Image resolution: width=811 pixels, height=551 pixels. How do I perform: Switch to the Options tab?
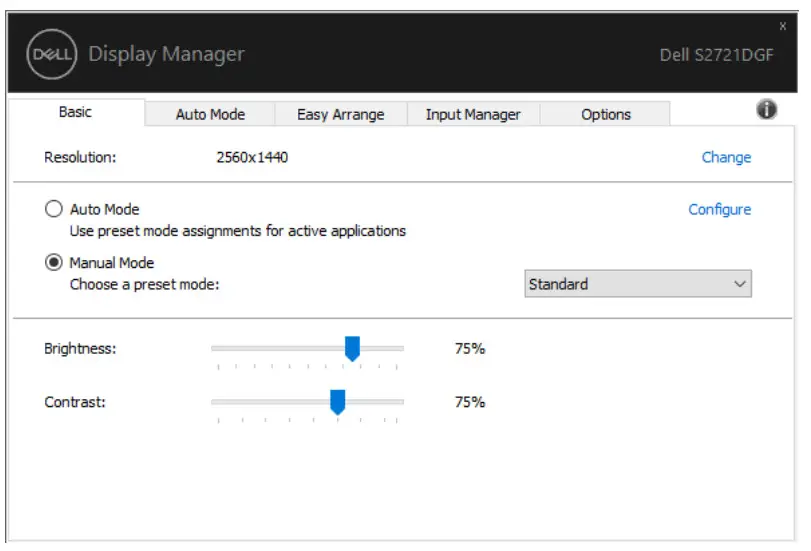(606, 114)
